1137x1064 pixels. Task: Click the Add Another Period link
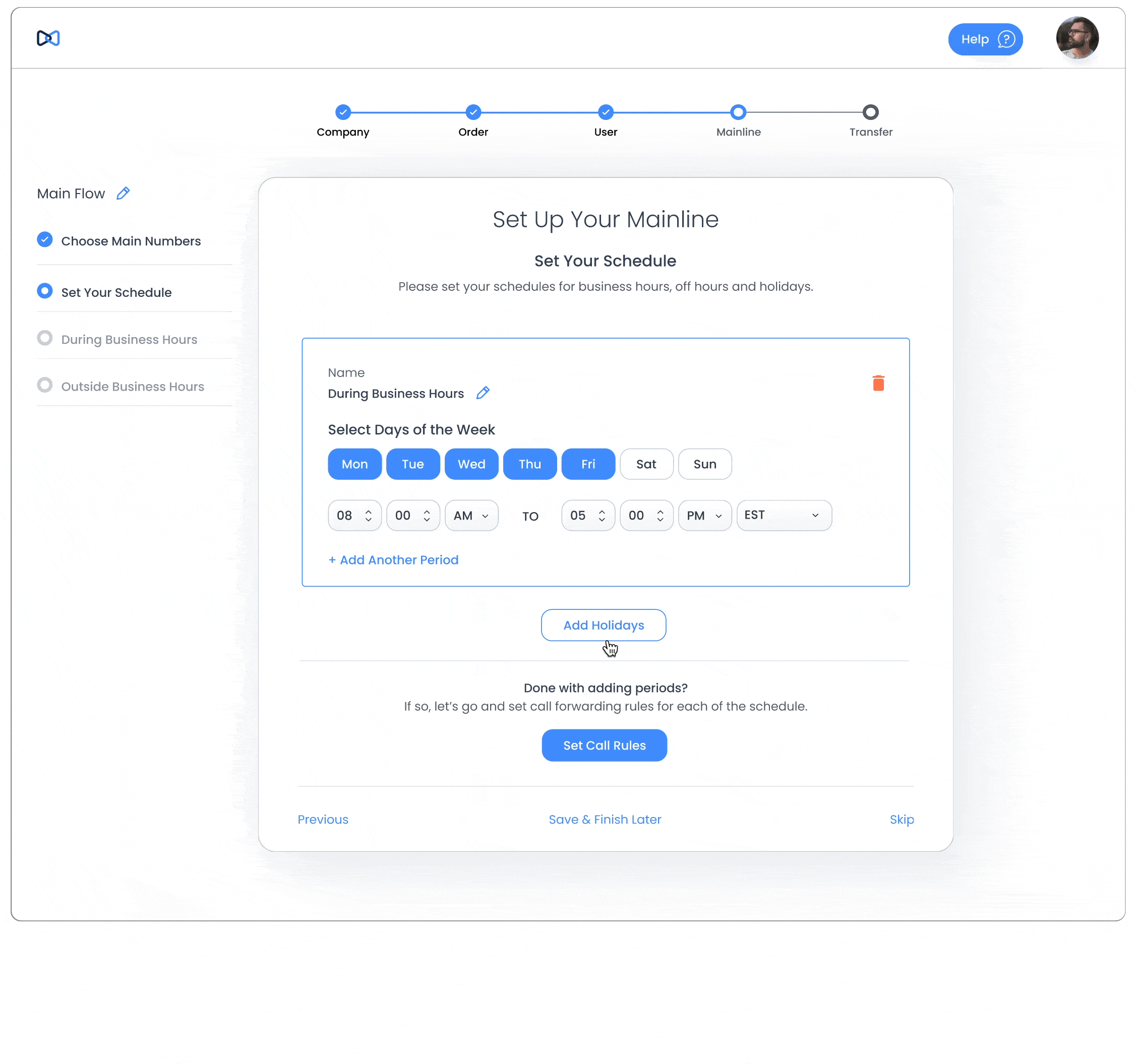[x=393, y=560]
